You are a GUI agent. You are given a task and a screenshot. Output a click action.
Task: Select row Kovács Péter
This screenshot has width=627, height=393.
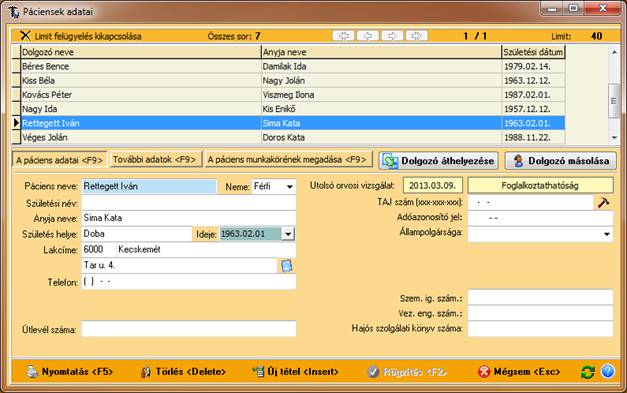pos(288,95)
